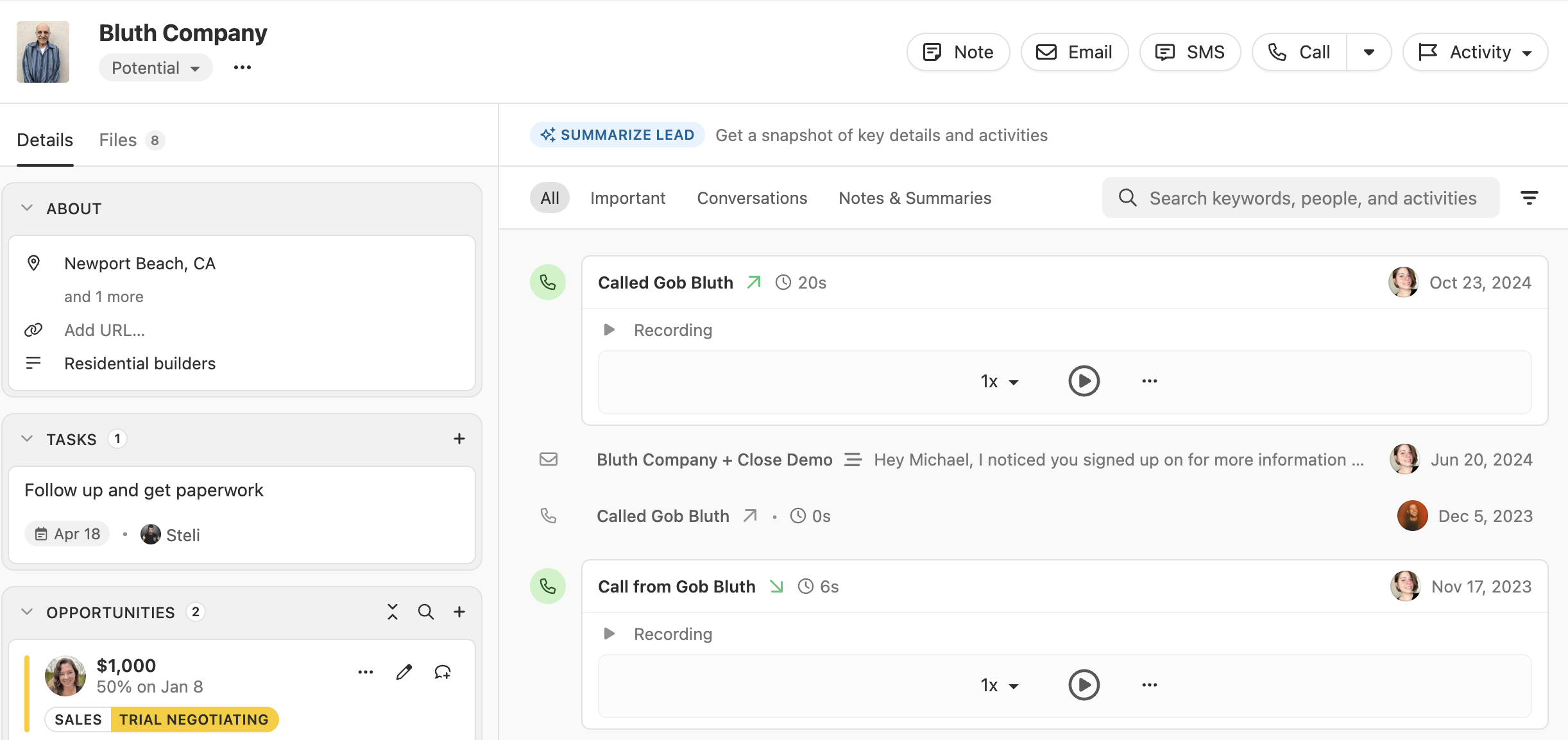The image size is (1568, 740).
Task: Collapse the Opportunities section
Action: (27, 612)
